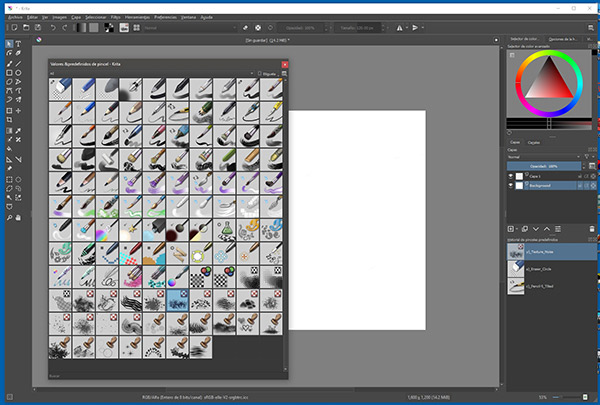Hide the Background layer eye
Image resolution: width=600 pixels, height=405 pixels.
tap(510, 185)
